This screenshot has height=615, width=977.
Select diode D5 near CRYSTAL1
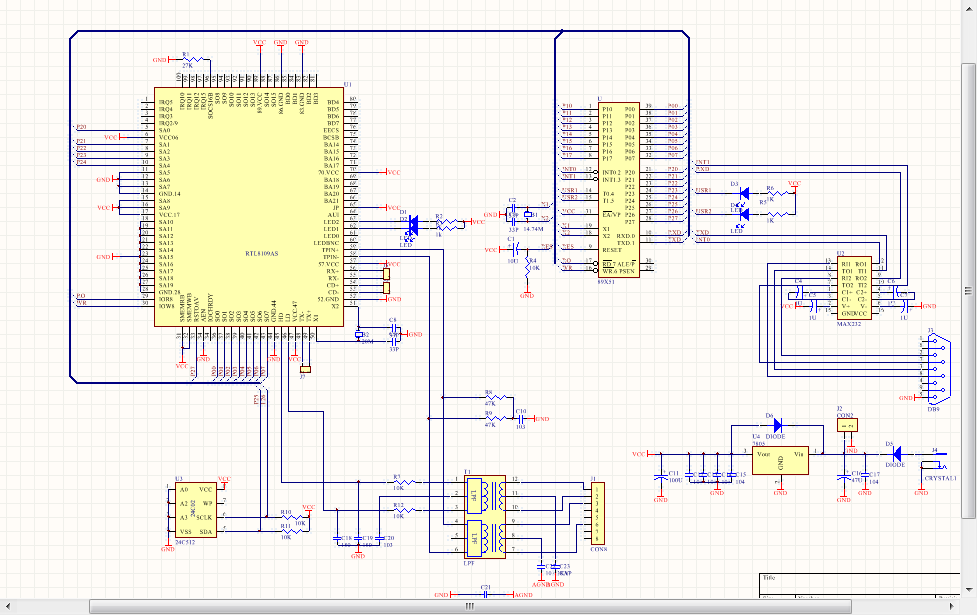[x=897, y=453]
